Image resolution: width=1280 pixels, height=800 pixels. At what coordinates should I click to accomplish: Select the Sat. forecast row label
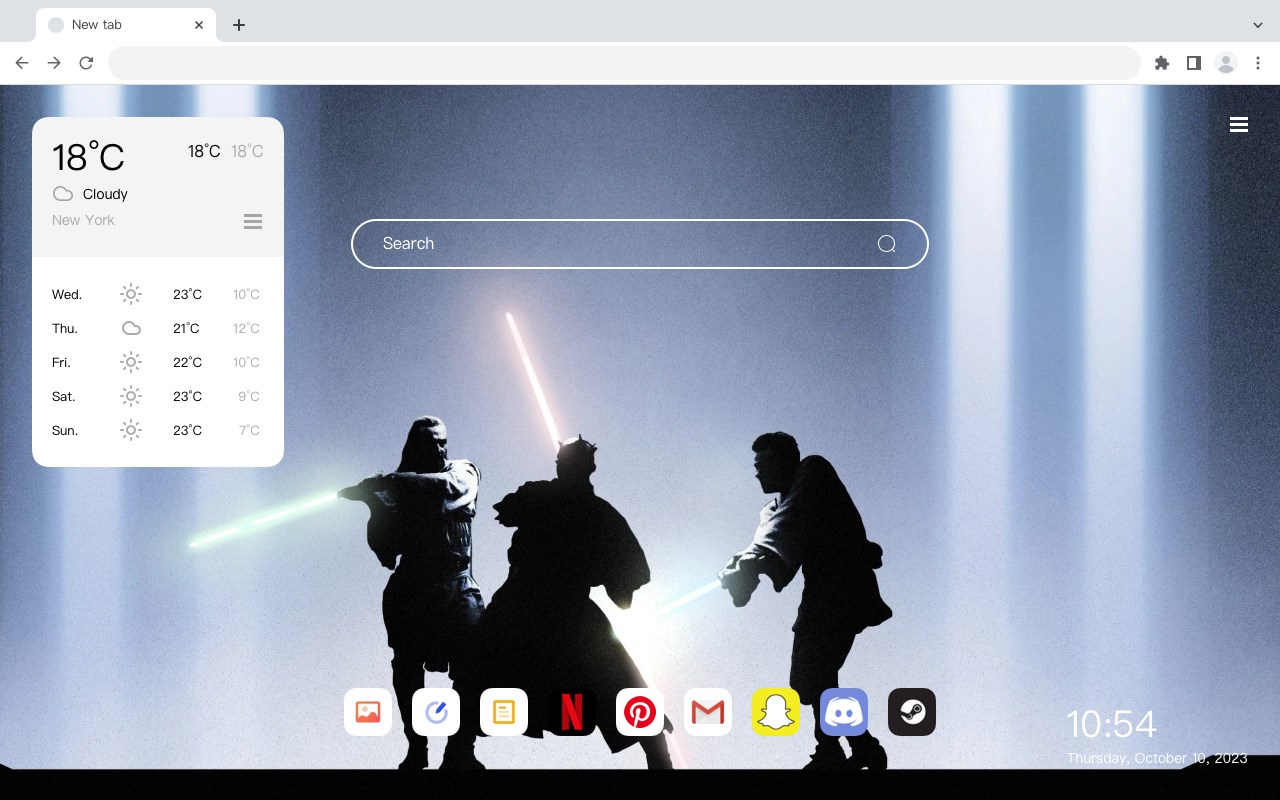64,396
